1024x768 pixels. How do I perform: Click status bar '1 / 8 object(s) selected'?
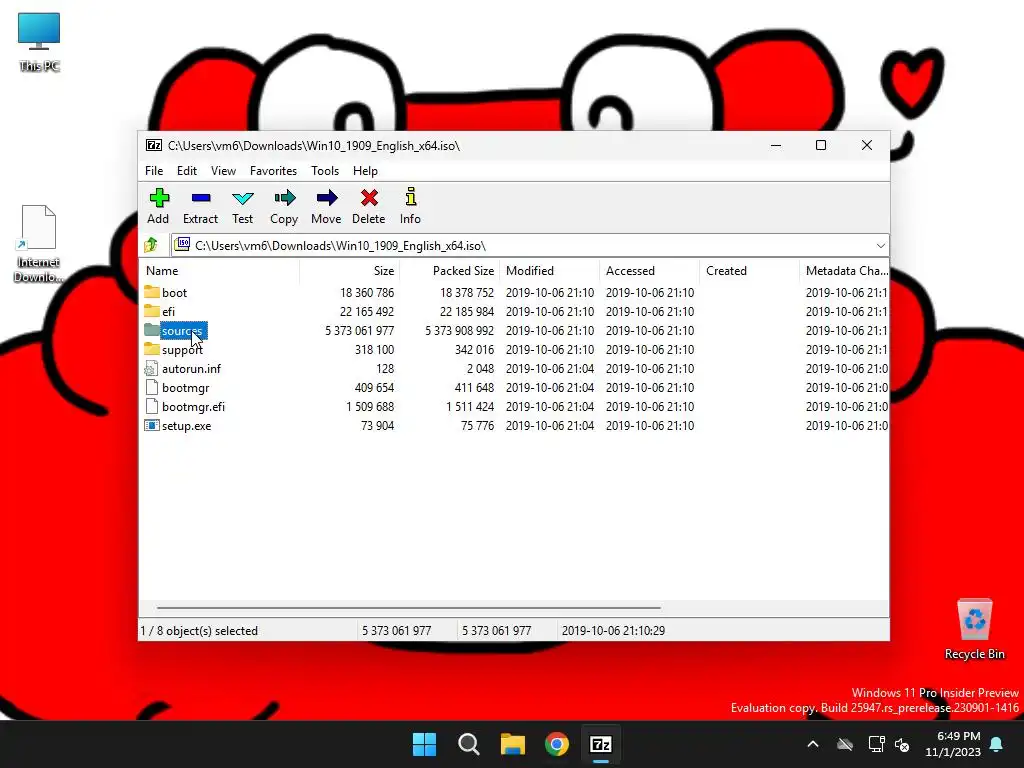pos(199,630)
